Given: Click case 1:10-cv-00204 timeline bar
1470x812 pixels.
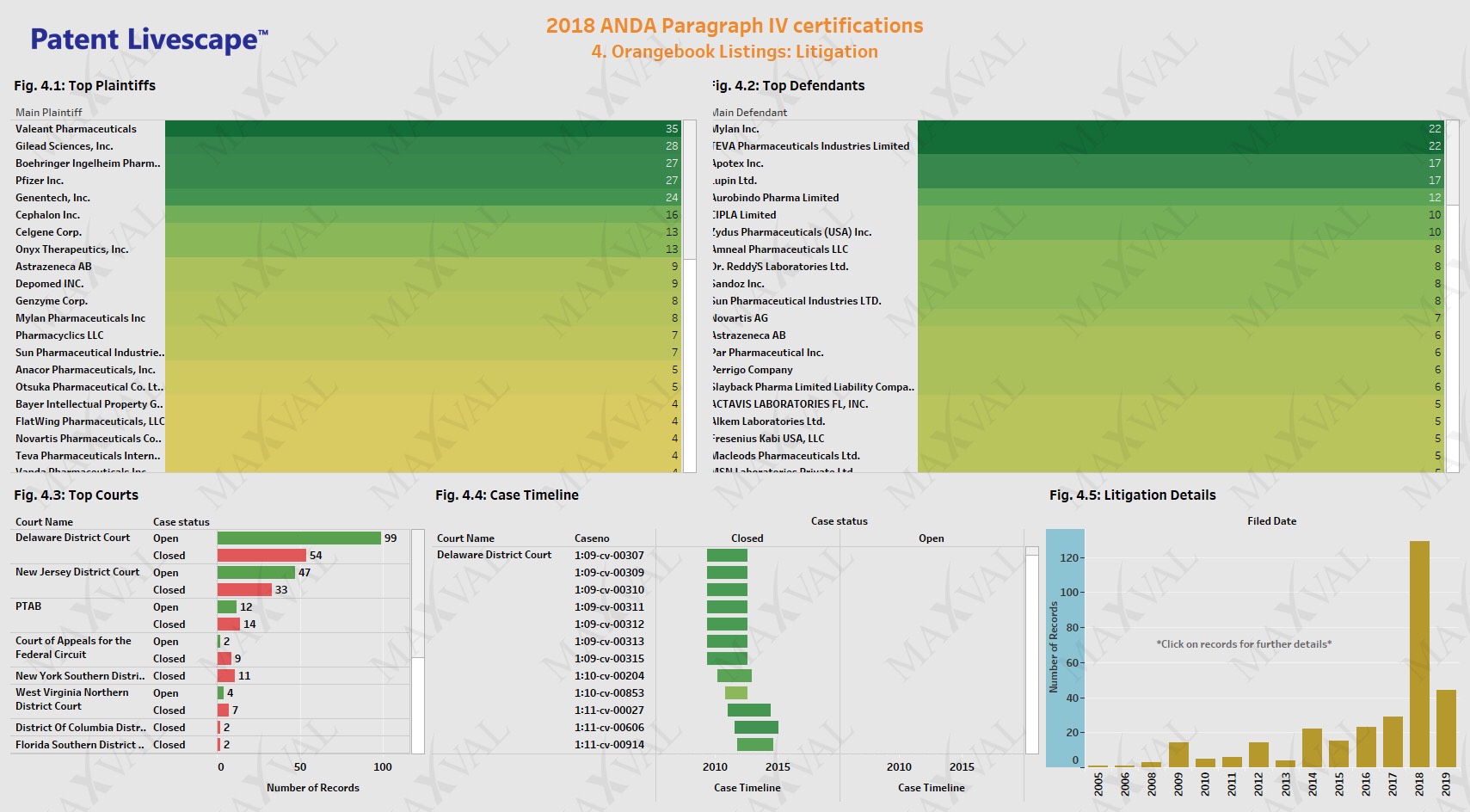Looking at the screenshot, I should click(x=735, y=675).
